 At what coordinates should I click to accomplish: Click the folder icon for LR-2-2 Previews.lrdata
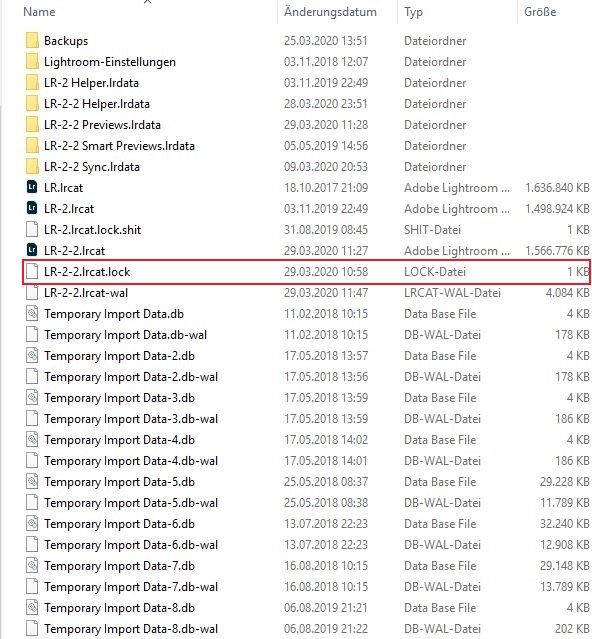pyautogui.click(x=32, y=125)
